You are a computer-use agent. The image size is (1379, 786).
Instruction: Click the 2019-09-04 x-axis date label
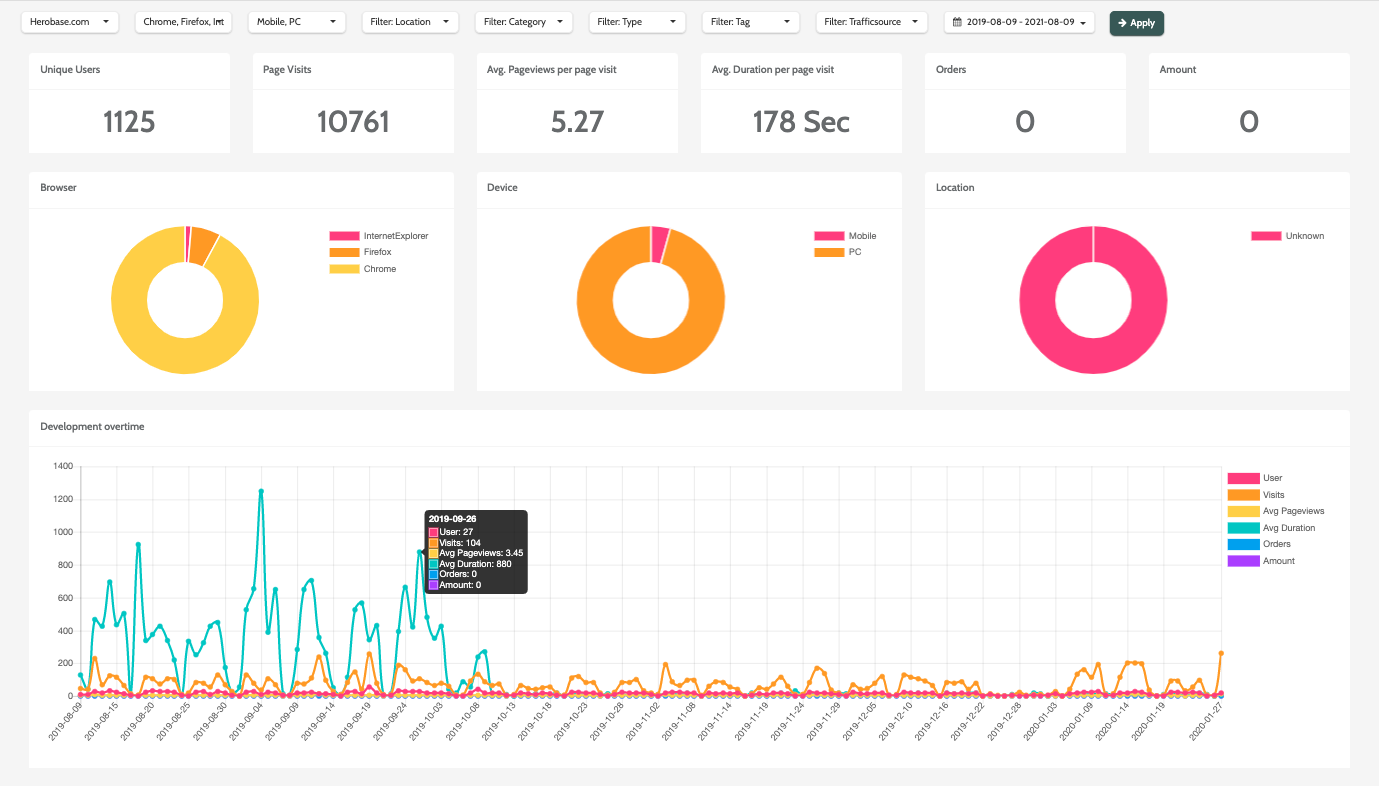pyautogui.click(x=245, y=720)
